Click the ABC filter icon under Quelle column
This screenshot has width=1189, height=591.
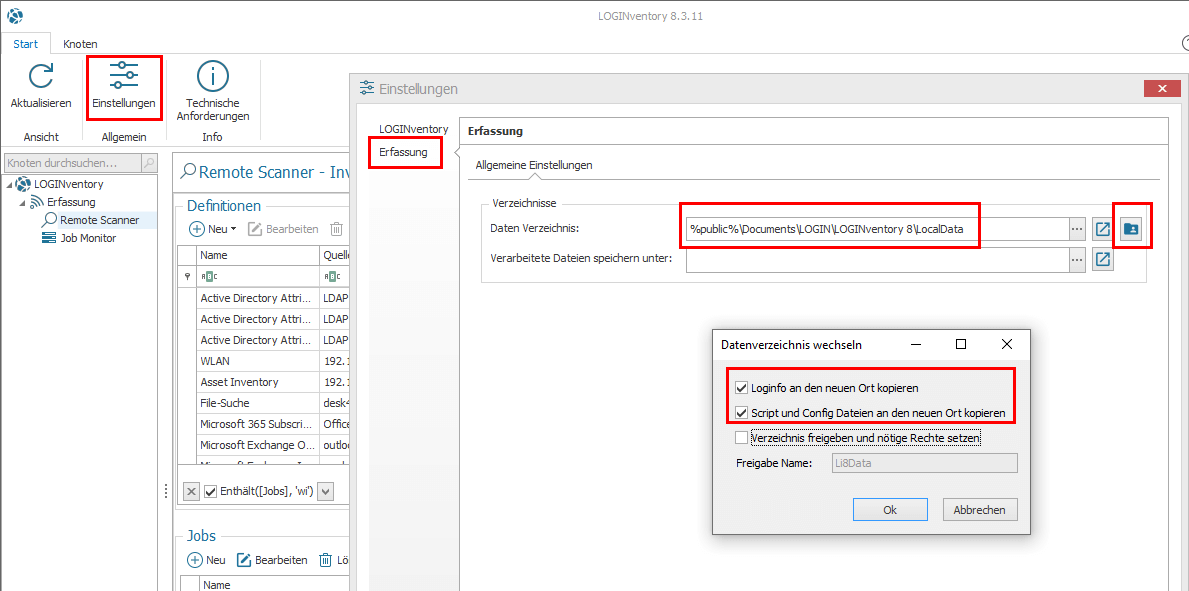[x=332, y=276]
